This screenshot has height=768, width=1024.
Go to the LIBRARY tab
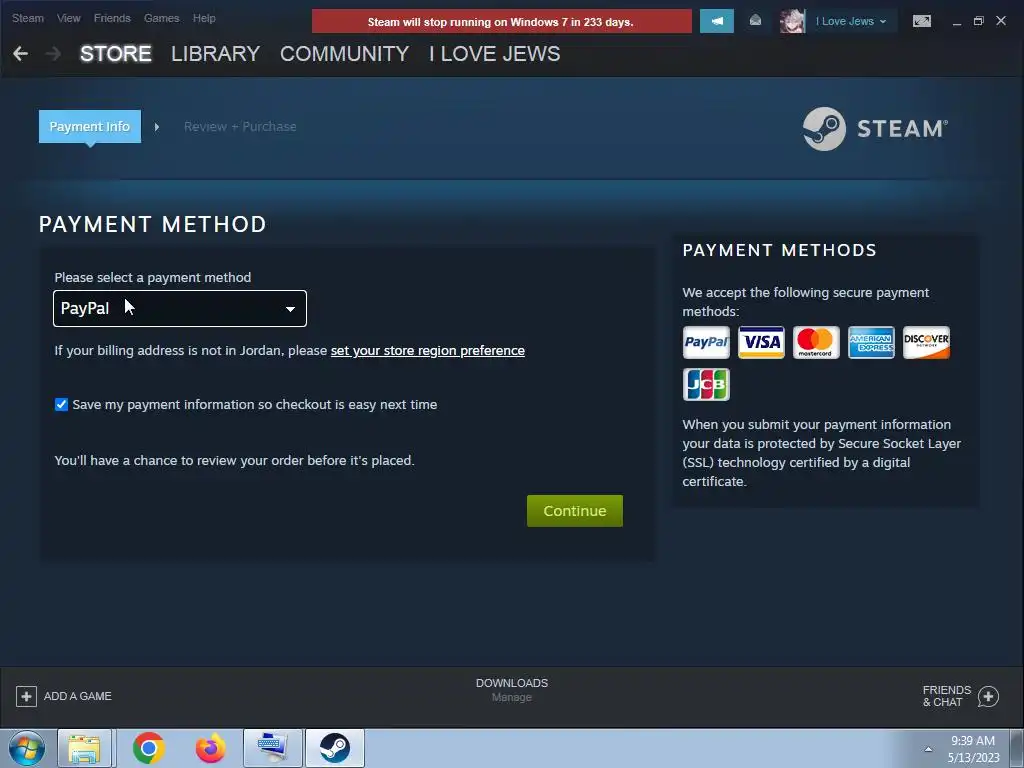[216, 54]
